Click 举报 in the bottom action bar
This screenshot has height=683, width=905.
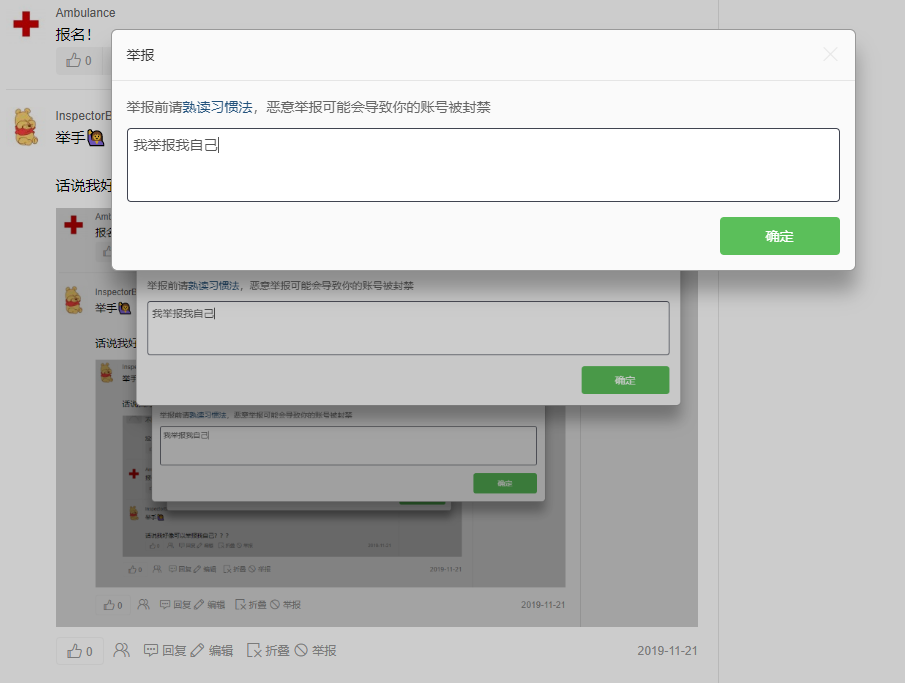coord(315,651)
